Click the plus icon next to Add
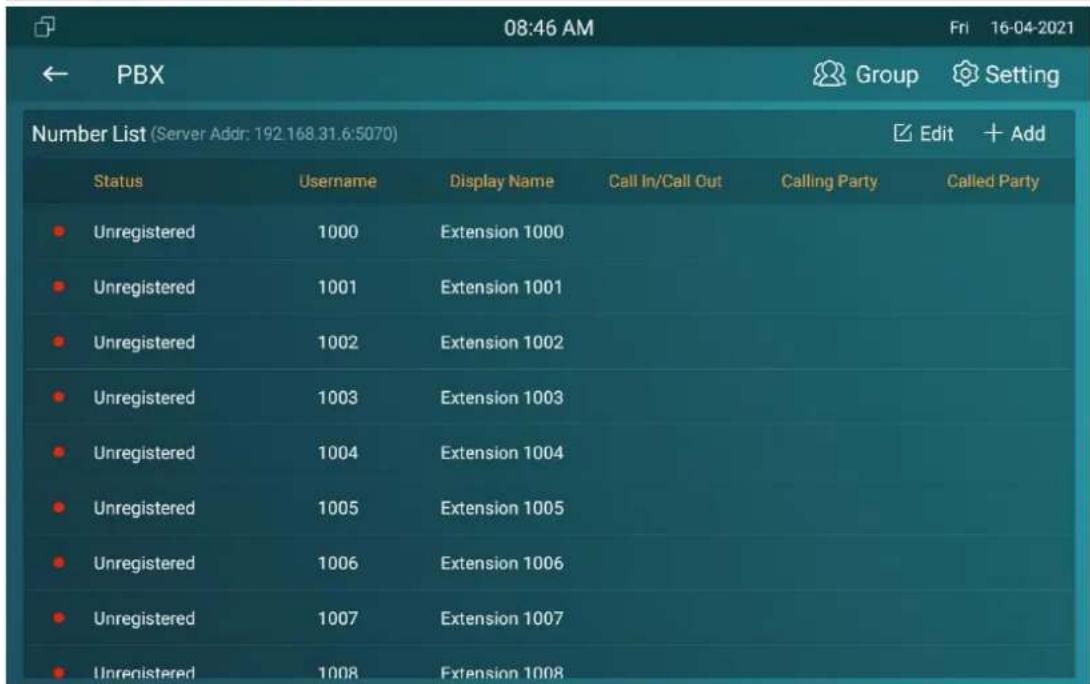This screenshot has width=1090, height=684. 993,133
